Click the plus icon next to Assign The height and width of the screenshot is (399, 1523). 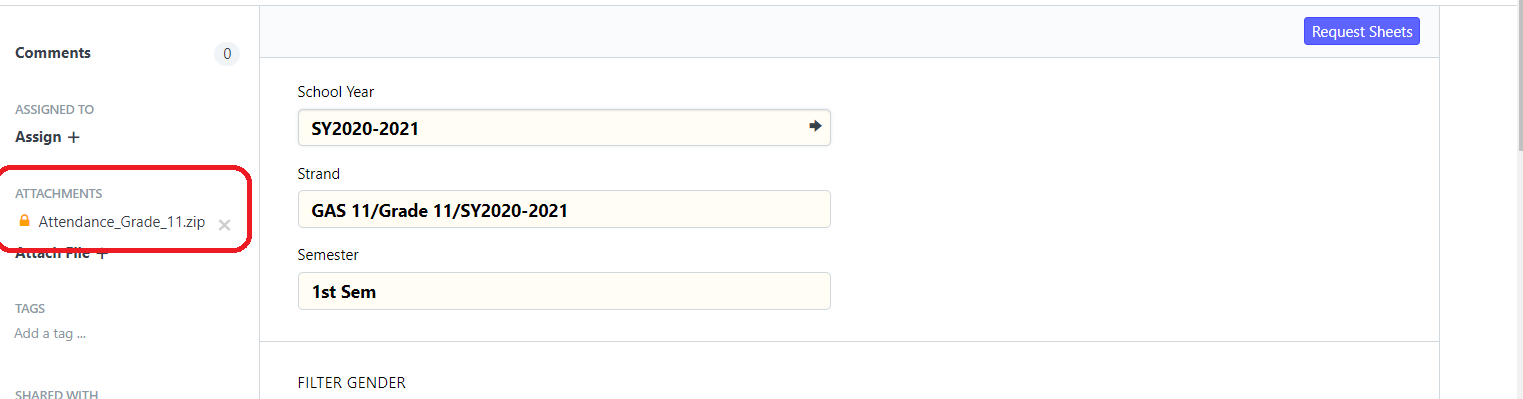click(73, 137)
